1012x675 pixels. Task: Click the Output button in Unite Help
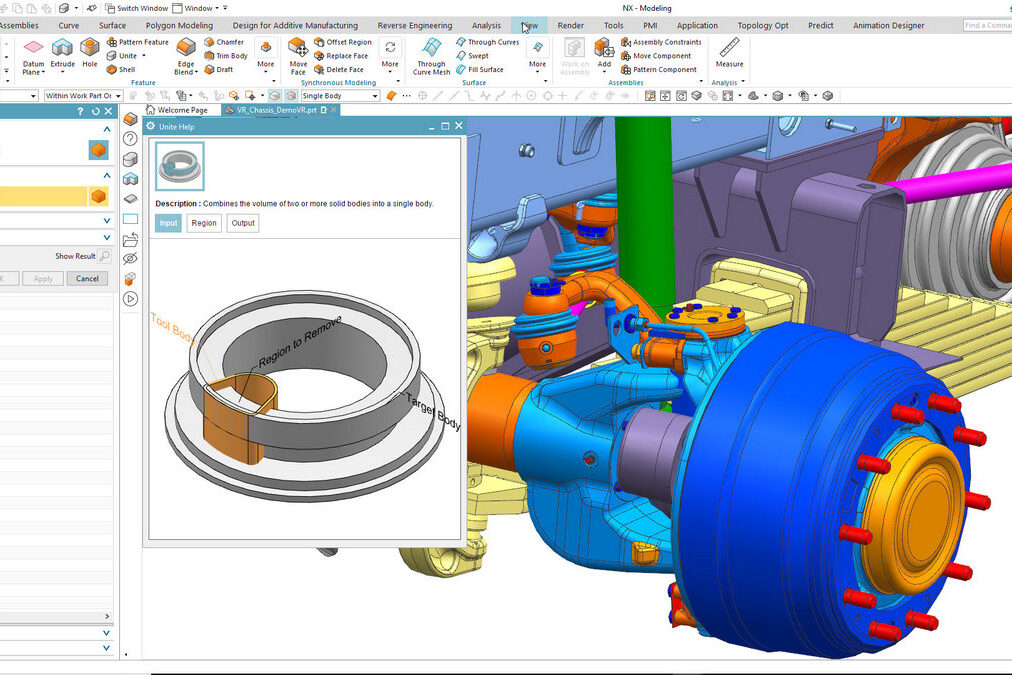click(x=243, y=223)
